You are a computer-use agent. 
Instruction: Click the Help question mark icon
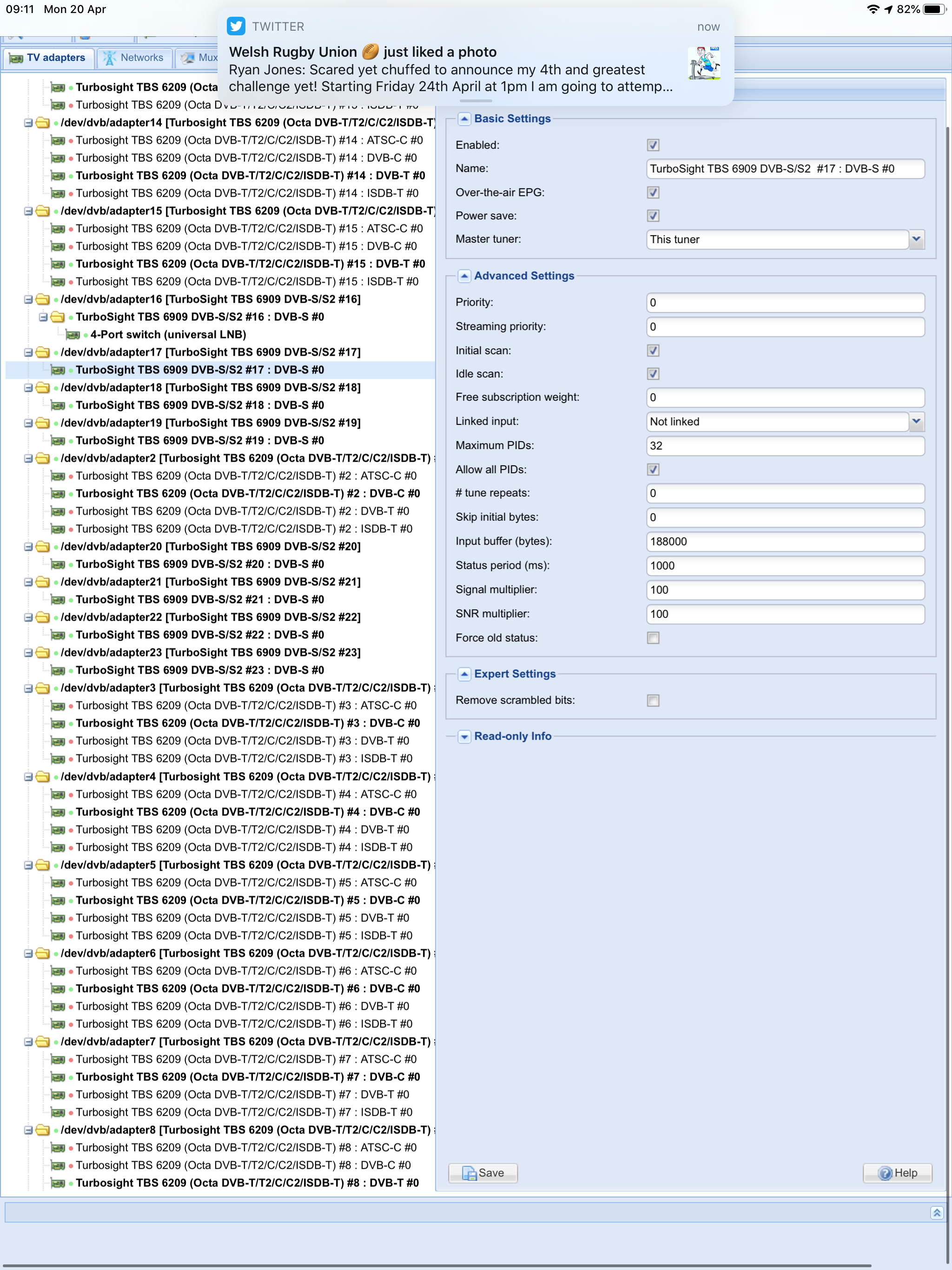(x=886, y=1173)
